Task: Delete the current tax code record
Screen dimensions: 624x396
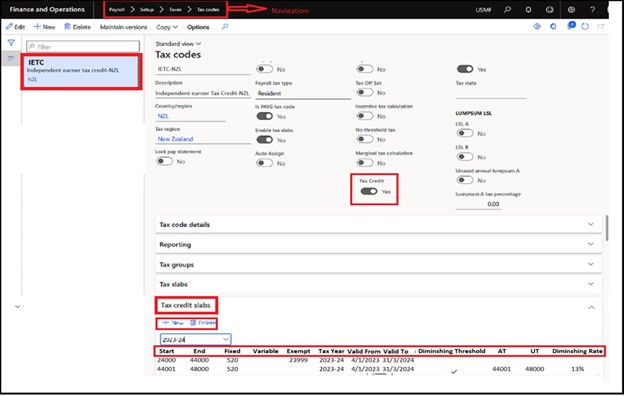Action: 77,27
